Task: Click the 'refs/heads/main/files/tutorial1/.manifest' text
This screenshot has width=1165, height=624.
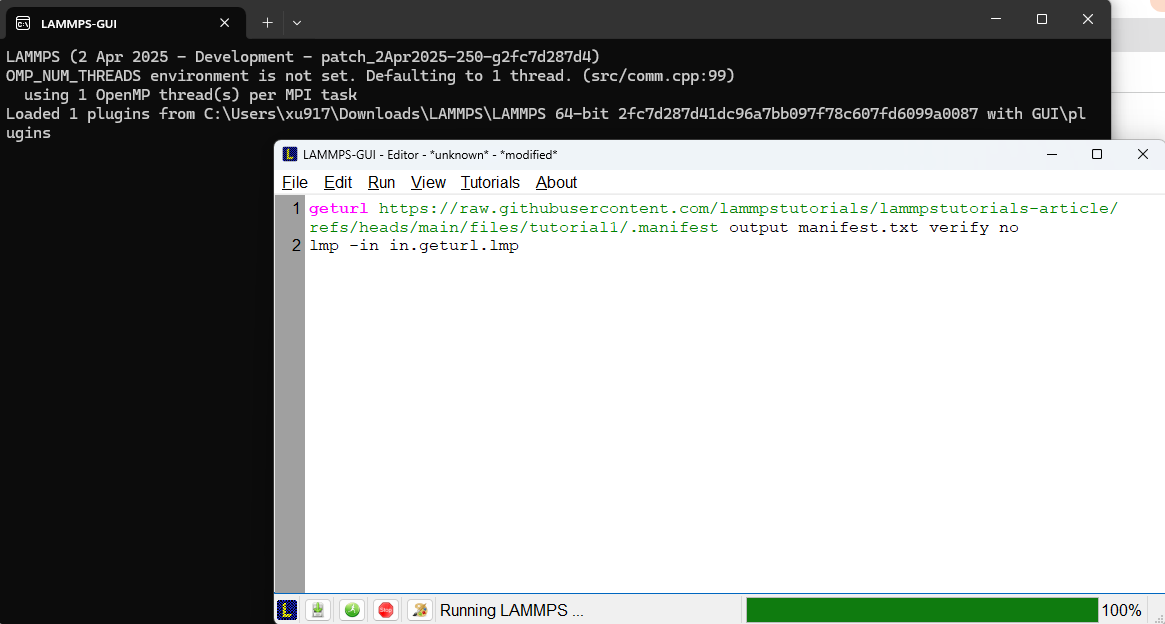Action: [514, 227]
